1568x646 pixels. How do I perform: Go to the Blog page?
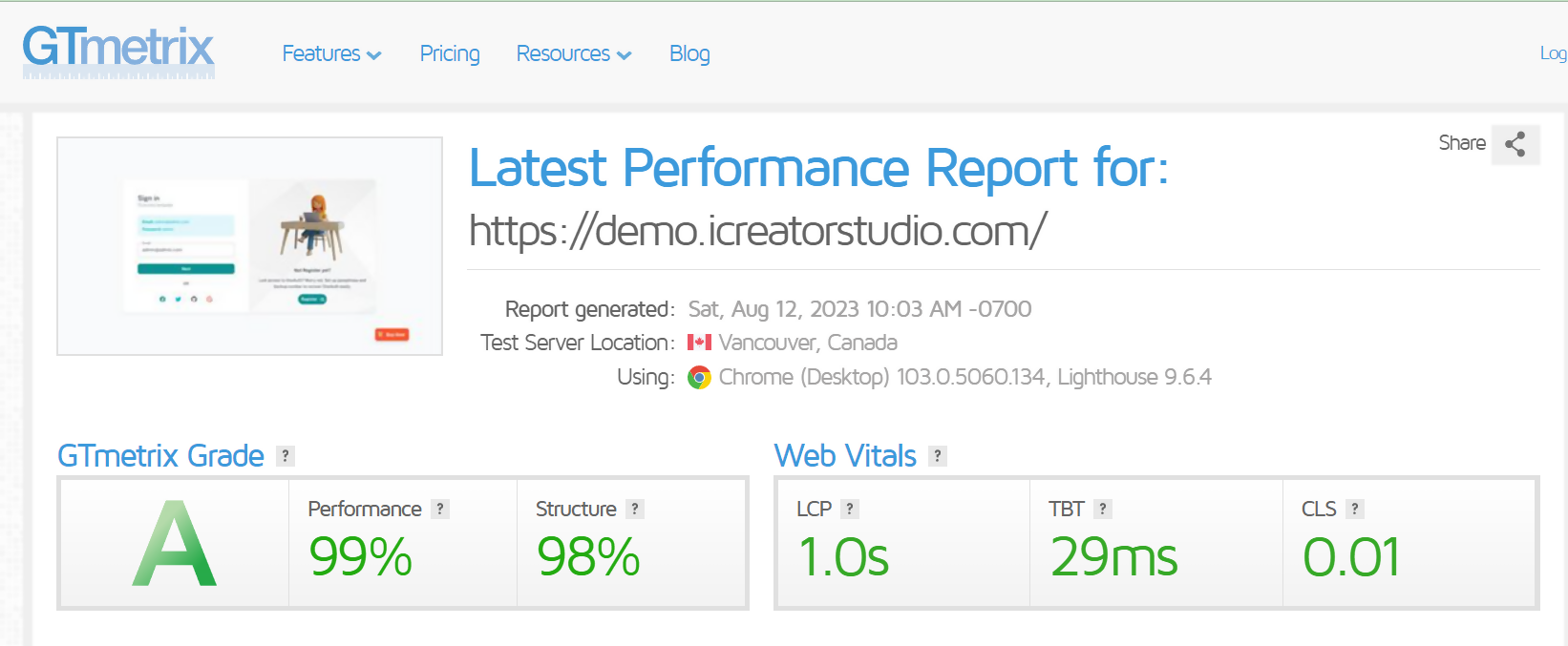coord(689,54)
